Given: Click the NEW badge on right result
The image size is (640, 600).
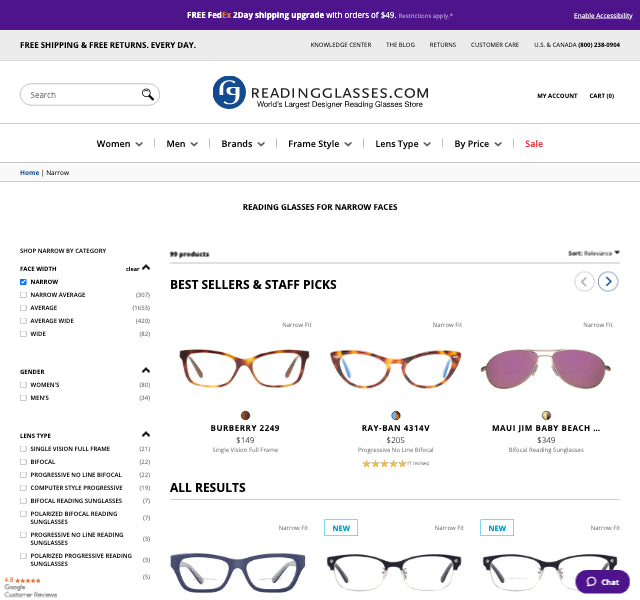Looking at the screenshot, I should pos(497,528).
